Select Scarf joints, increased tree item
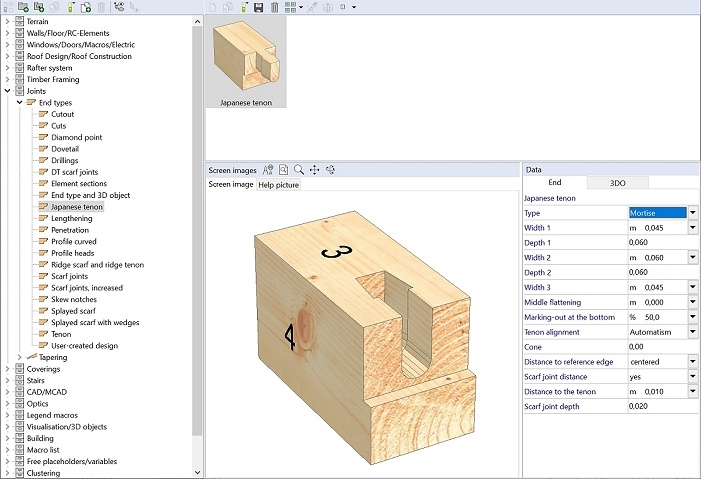 [87, 288]
